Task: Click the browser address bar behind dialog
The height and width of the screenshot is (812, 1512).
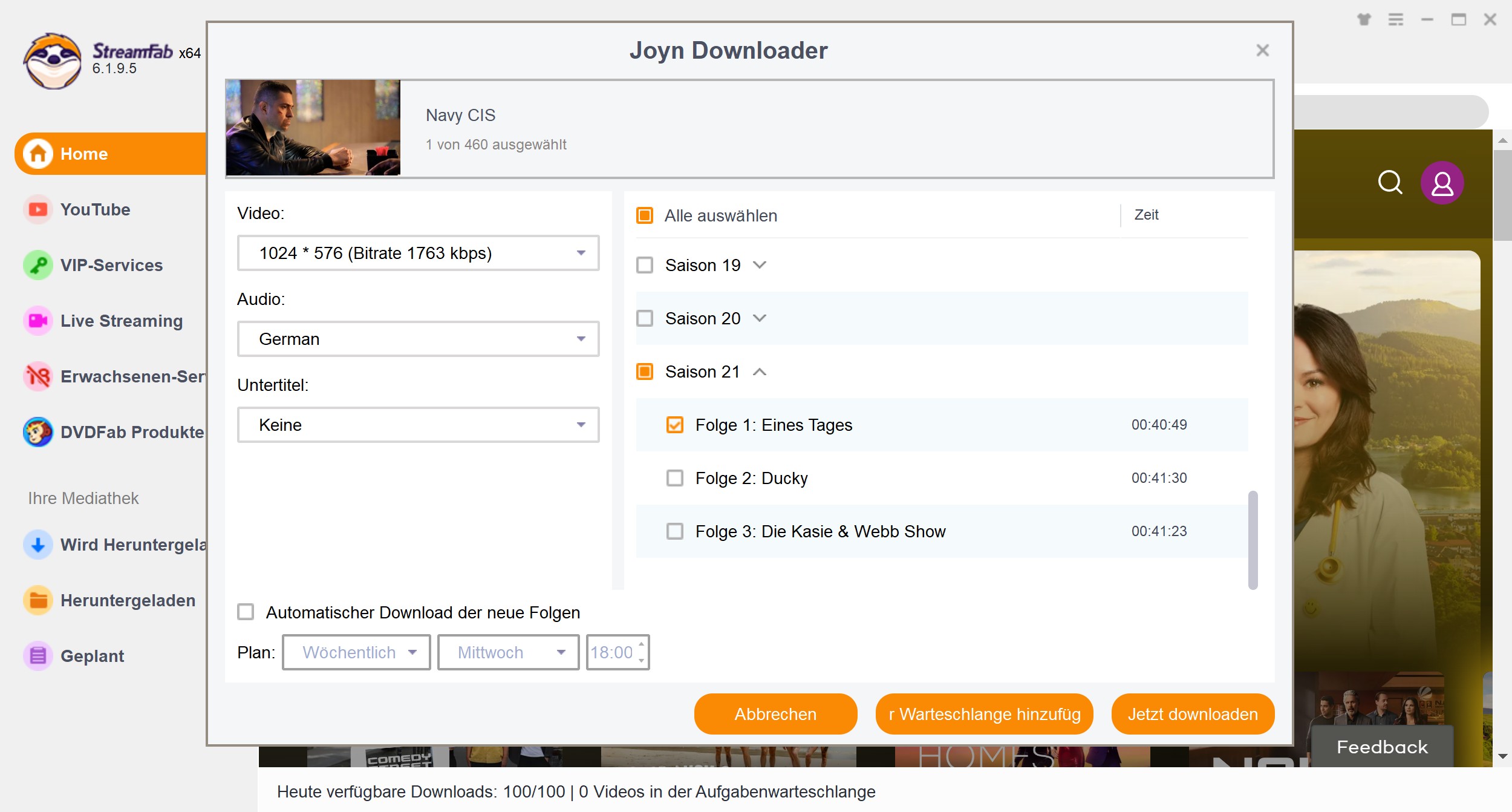Action: [1390, 111]
